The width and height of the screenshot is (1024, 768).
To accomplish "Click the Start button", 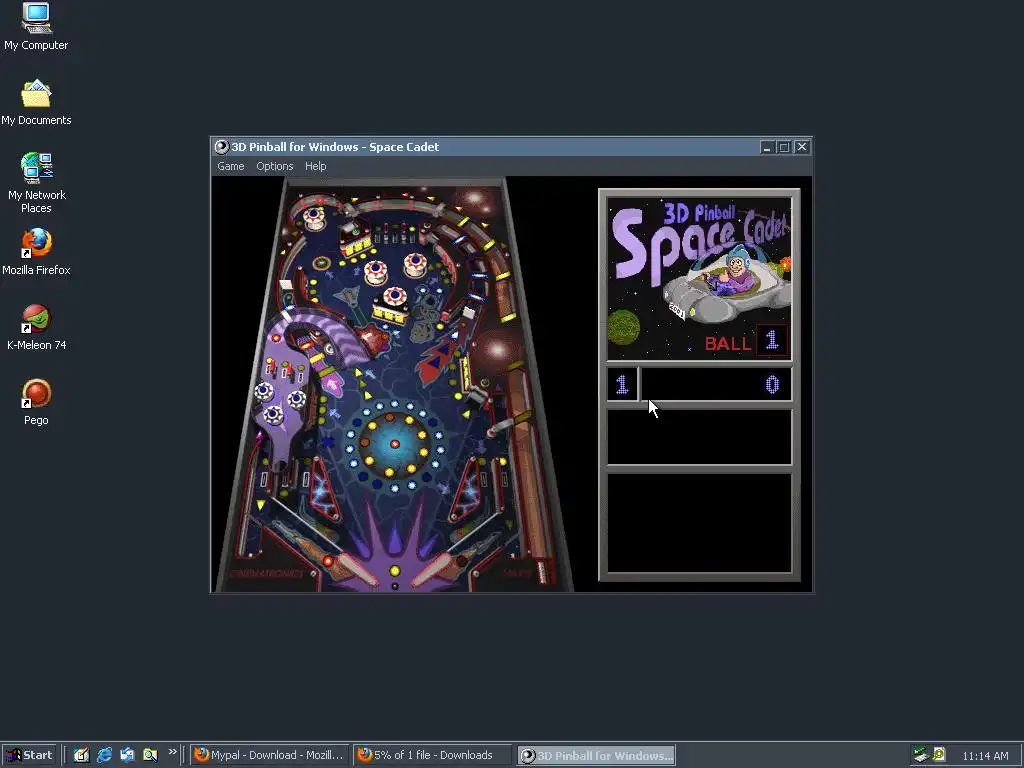I will click(29, 755).
